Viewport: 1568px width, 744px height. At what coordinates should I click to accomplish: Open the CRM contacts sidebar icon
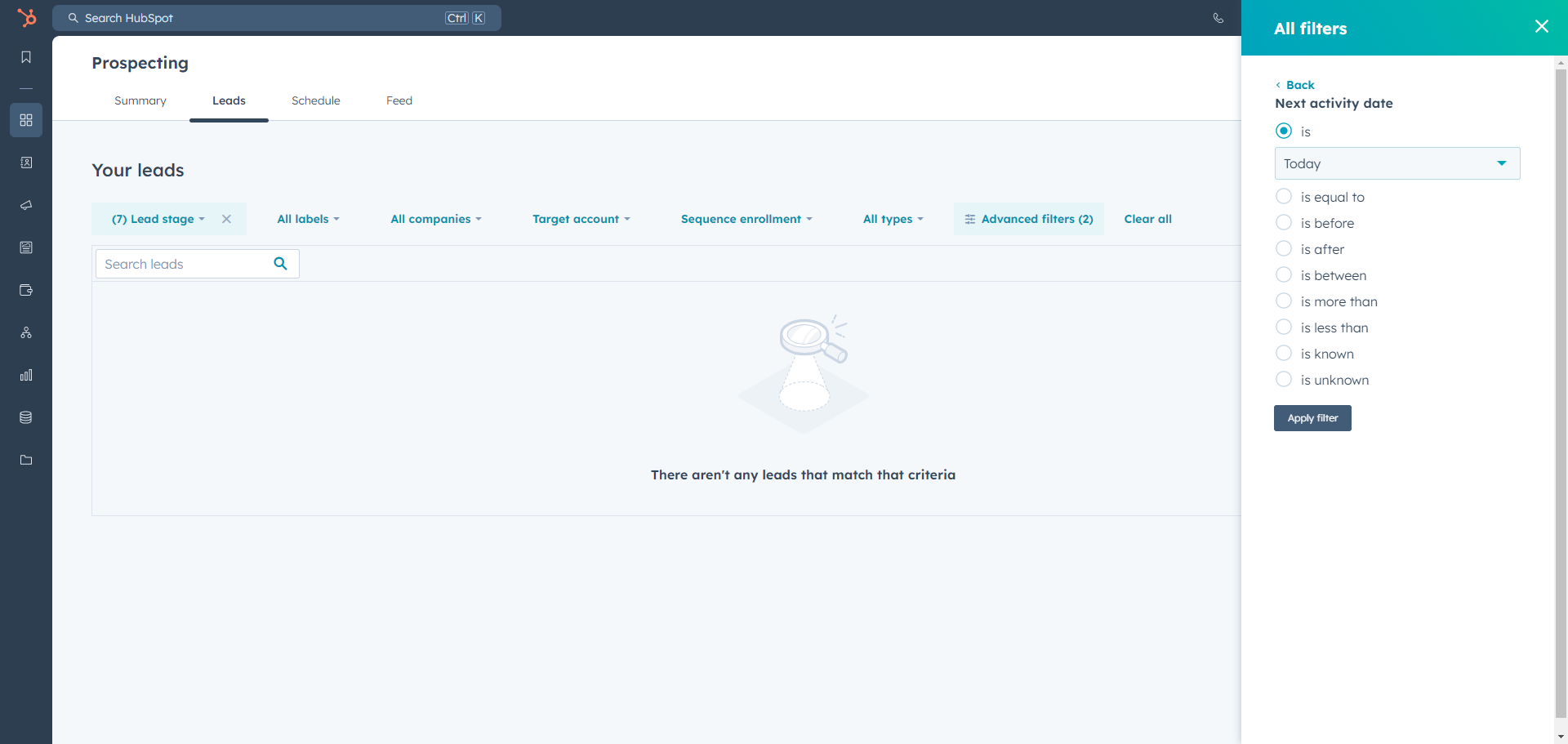(x=26, y=163)
